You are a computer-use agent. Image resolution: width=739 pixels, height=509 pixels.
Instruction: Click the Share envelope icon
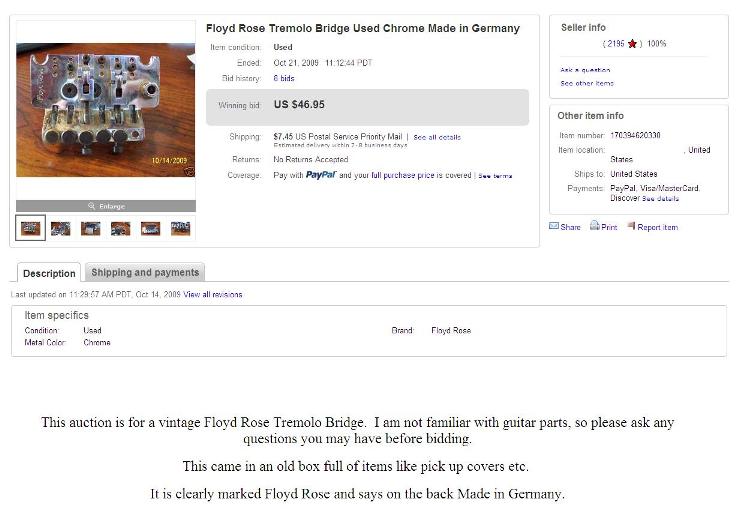pyautogui.click(x=554, y=227)
